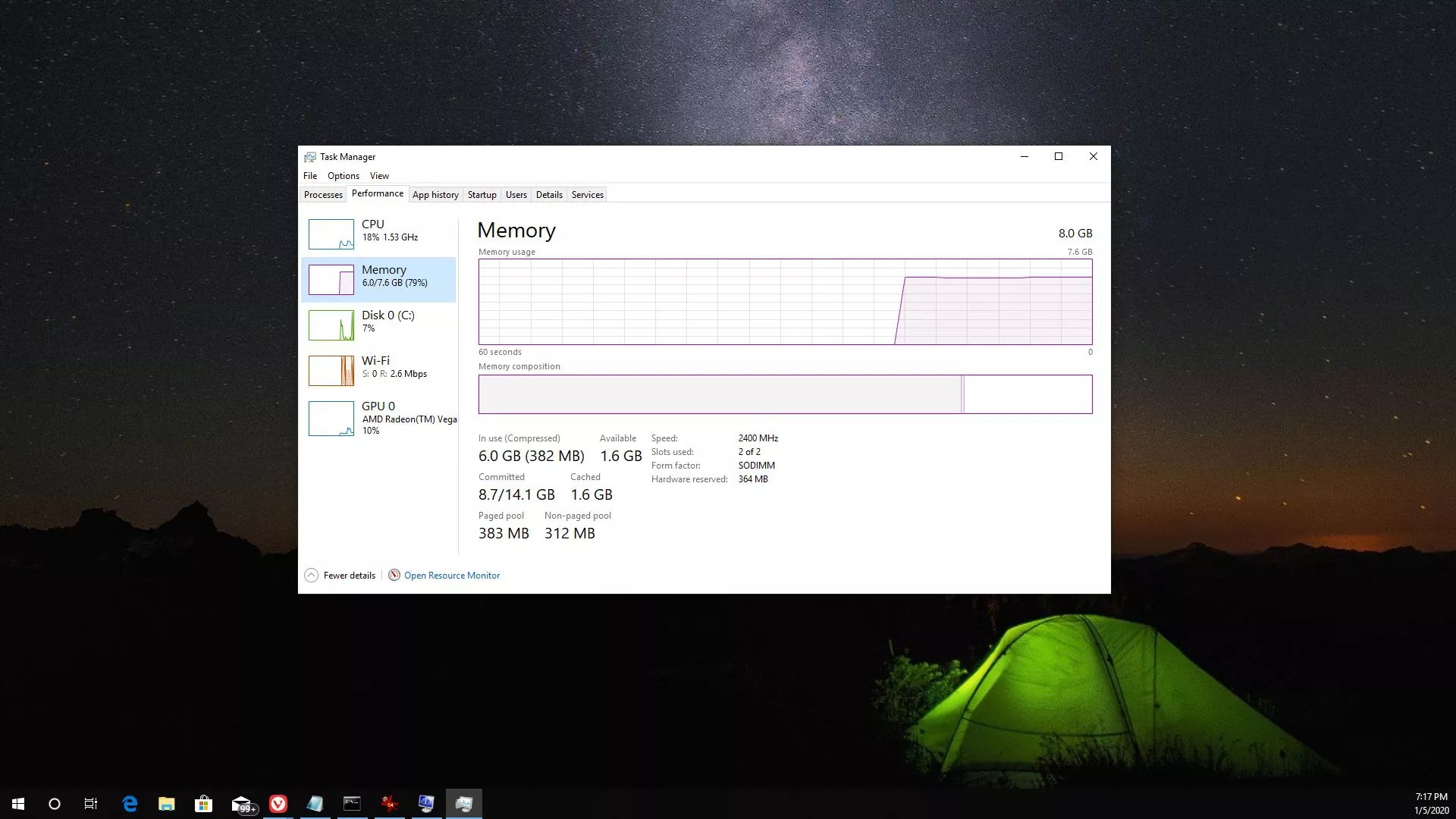This screenshot has width=1456, height=819.
Task: Click the Memory composition bar
Action: (785, 394)
